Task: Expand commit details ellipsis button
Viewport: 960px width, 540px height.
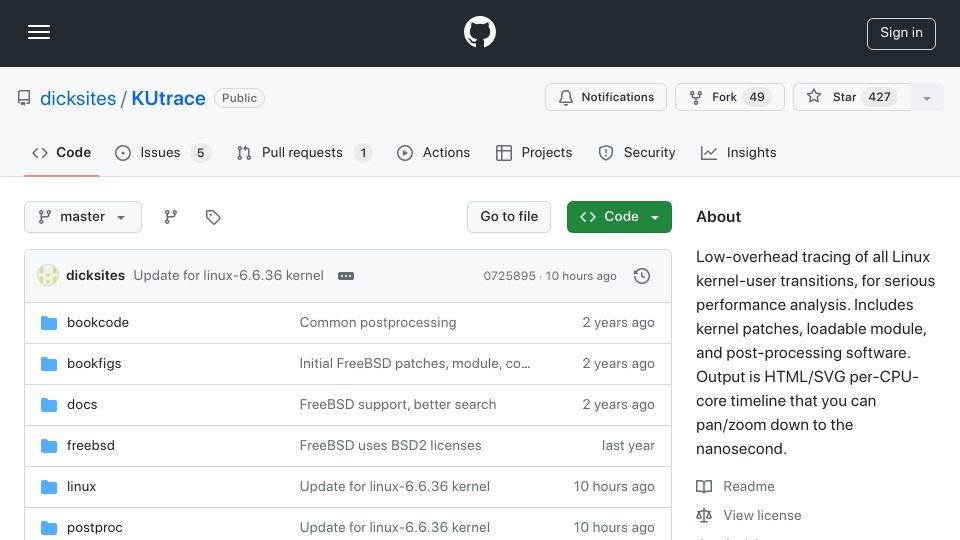Action: (346, 276)
